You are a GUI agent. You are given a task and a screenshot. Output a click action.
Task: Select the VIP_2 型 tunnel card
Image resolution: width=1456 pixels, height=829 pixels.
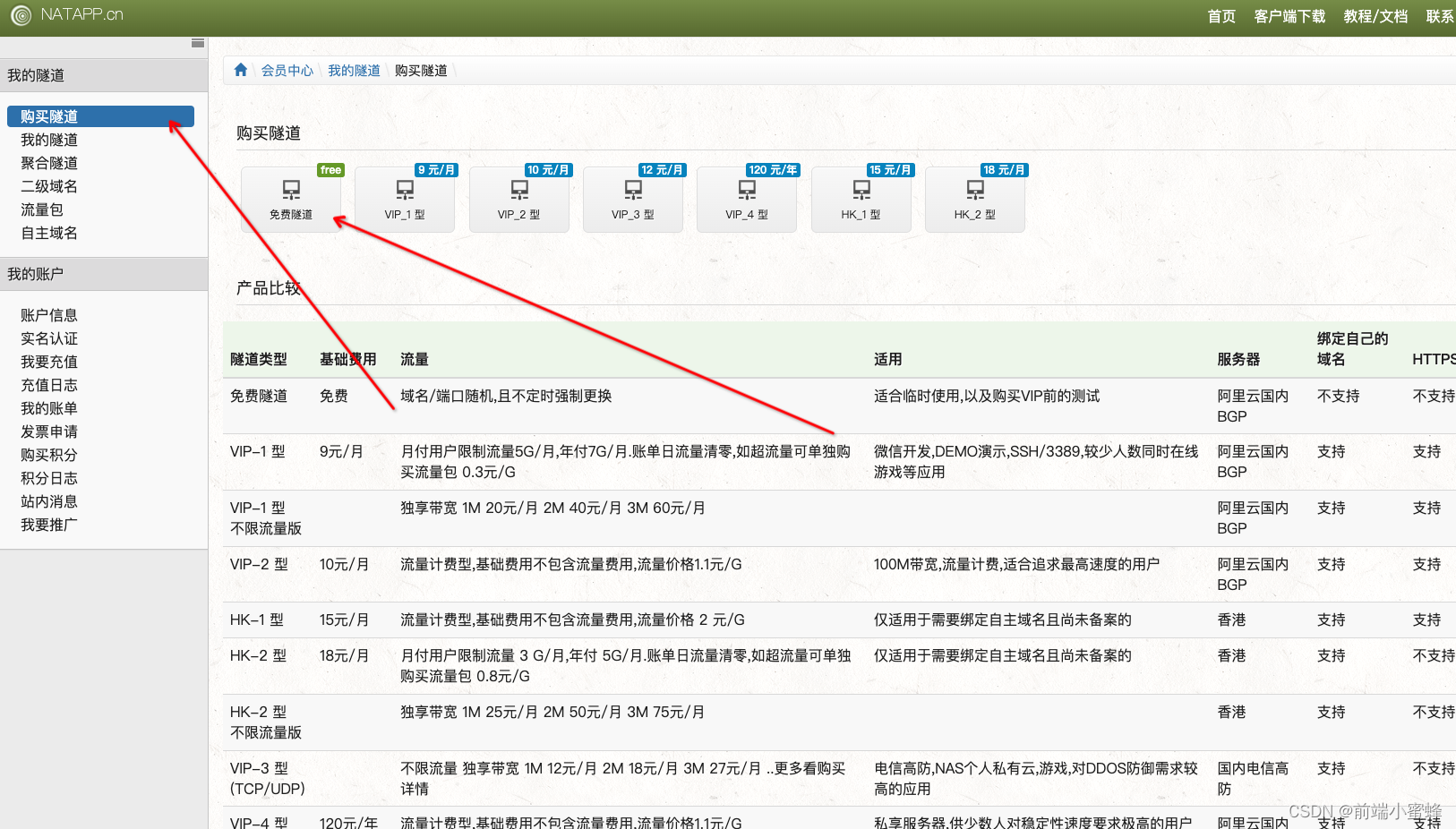[519, 200]
